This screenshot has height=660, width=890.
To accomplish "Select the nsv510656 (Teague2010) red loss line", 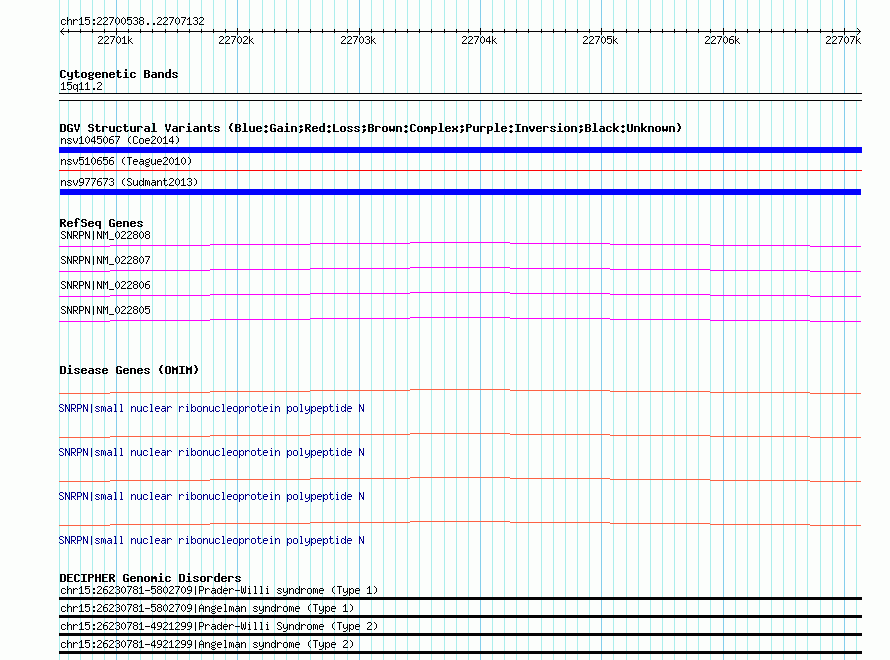I will click(x=460, y=170).
